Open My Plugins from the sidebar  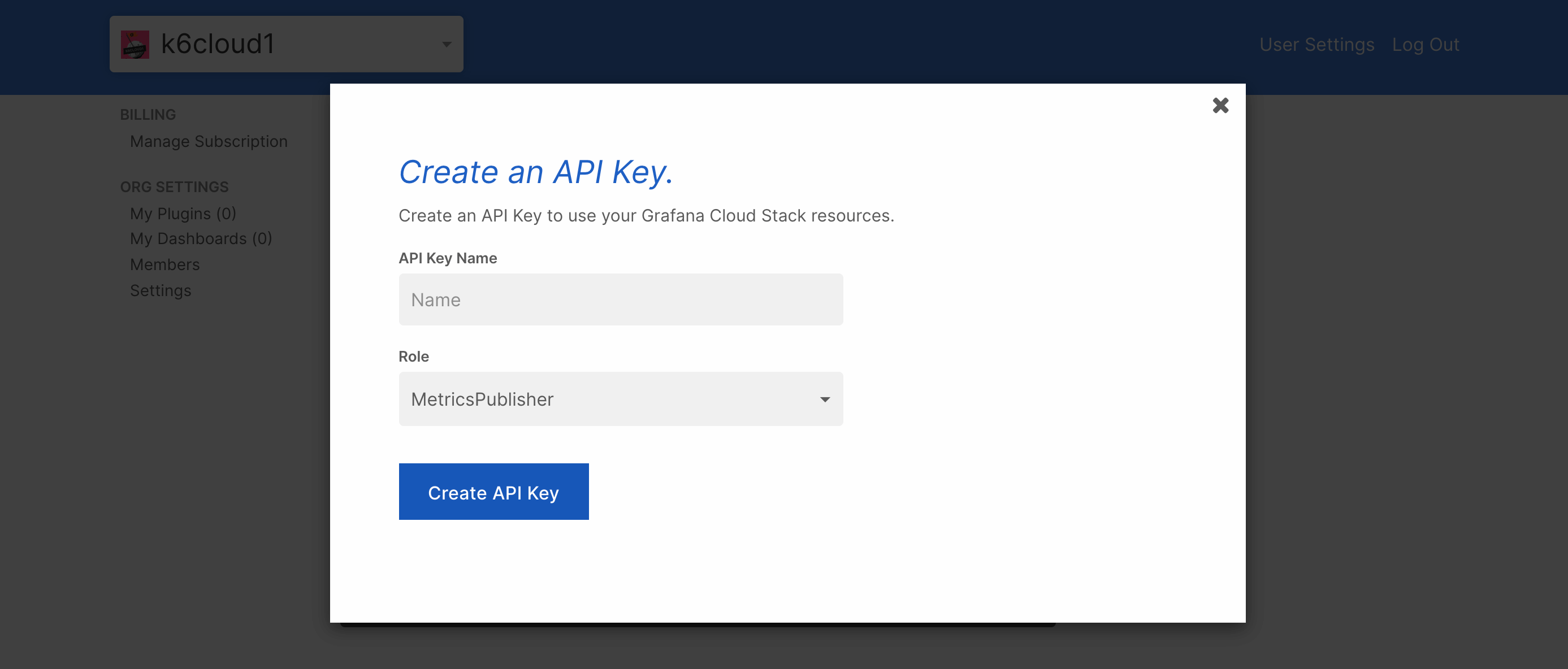coord(182,213)
